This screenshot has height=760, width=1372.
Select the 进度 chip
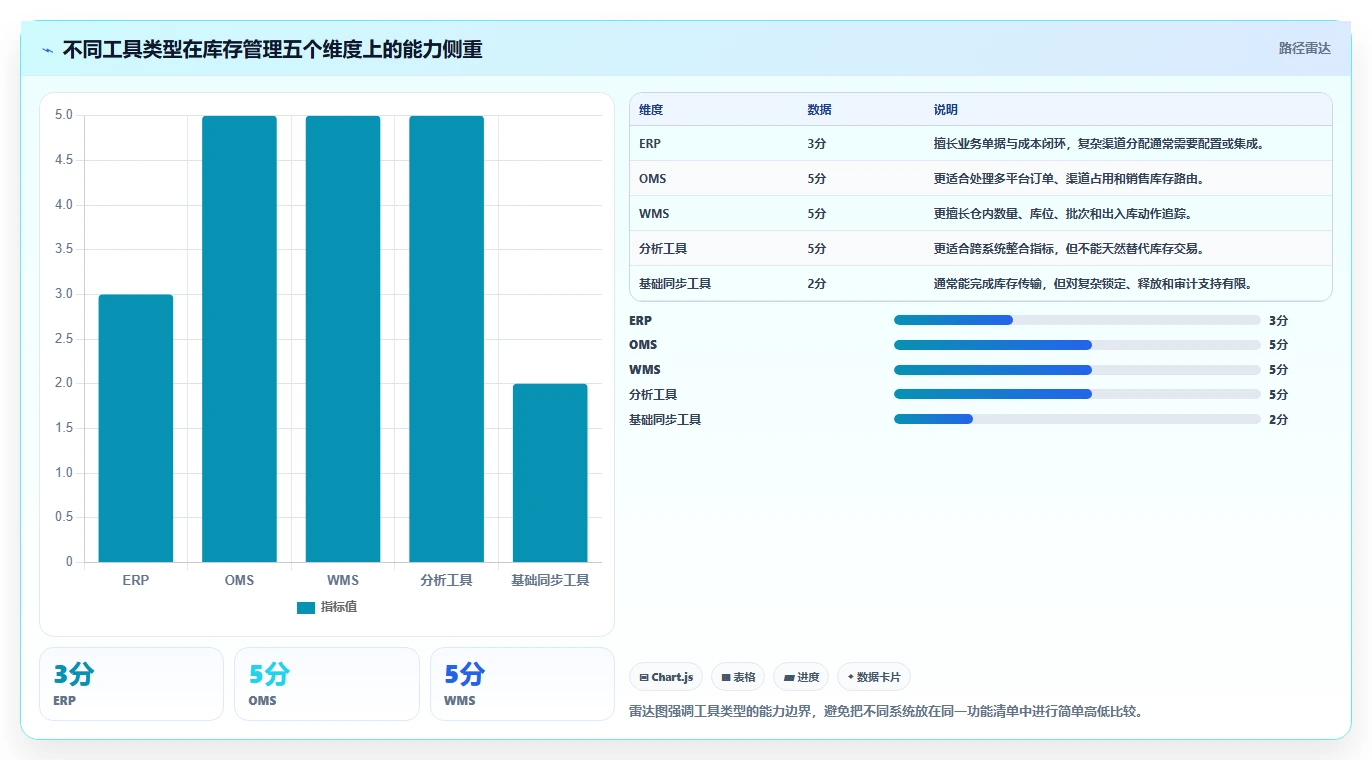pos(801,677)
